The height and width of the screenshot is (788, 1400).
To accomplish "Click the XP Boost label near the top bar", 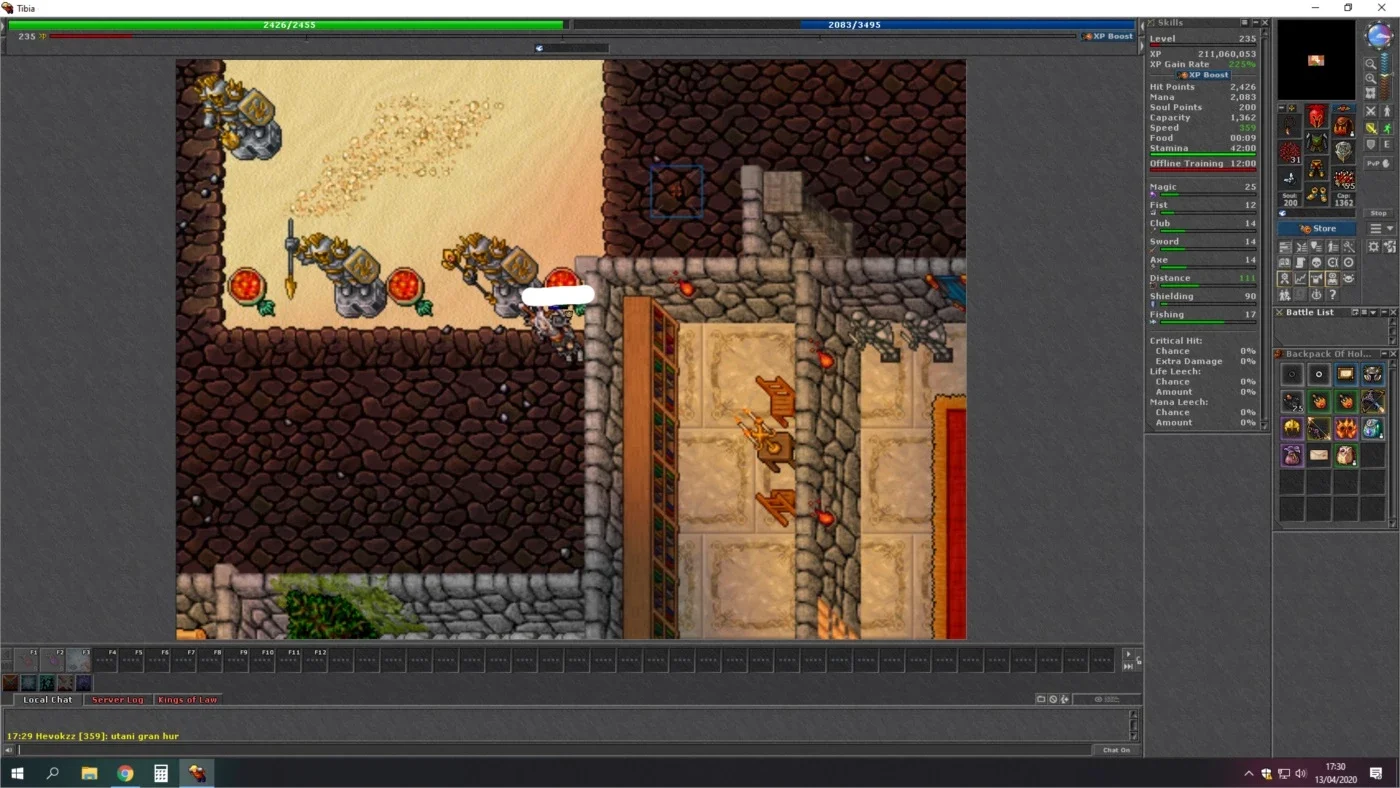I will click(x=1108, y=36).
